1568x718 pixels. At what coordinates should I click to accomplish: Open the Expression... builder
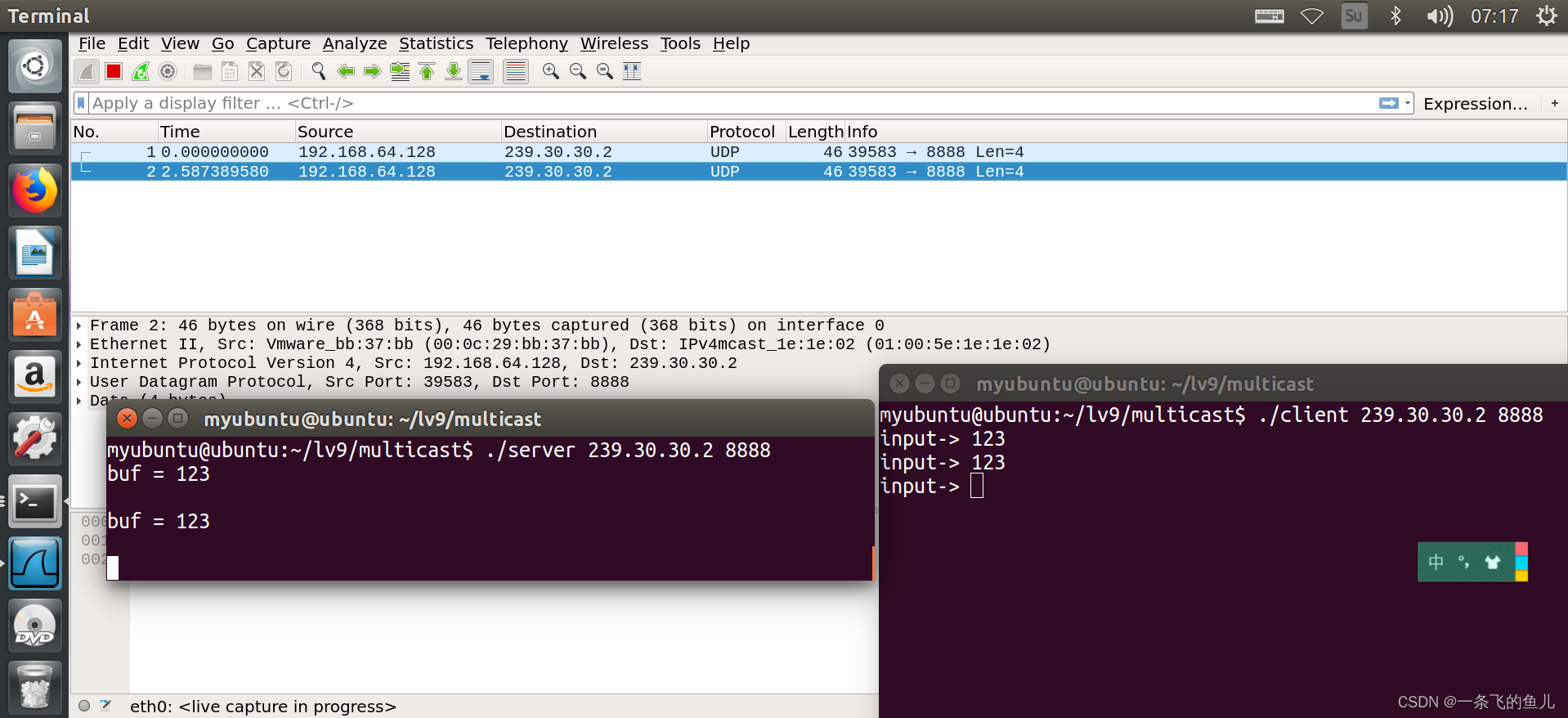coord(1476,104)
